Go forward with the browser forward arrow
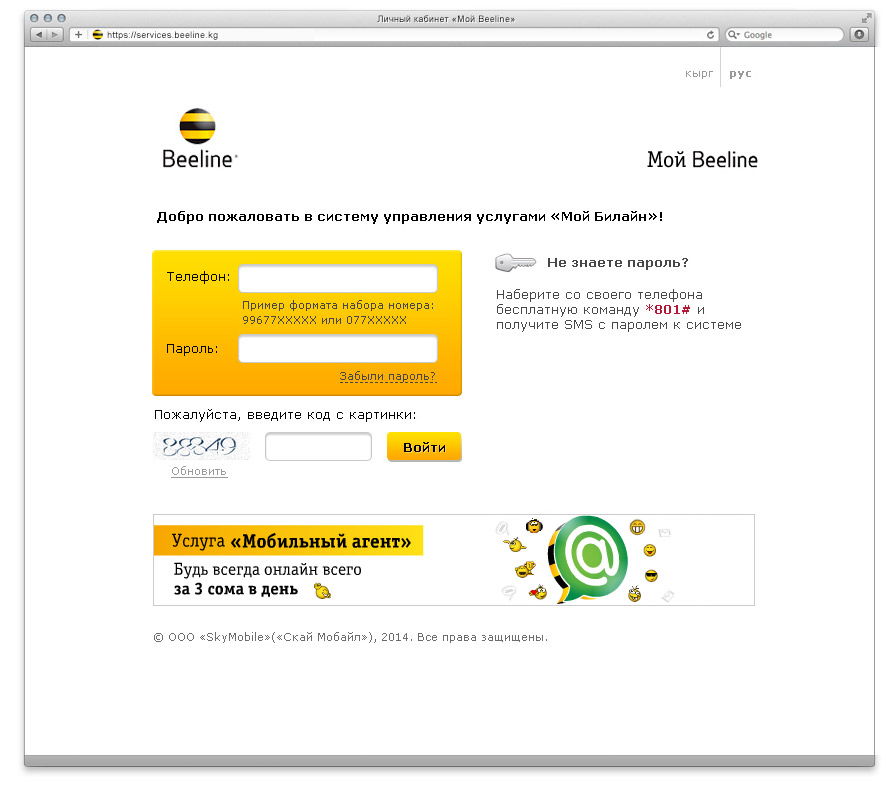 (x=55, y=35)
